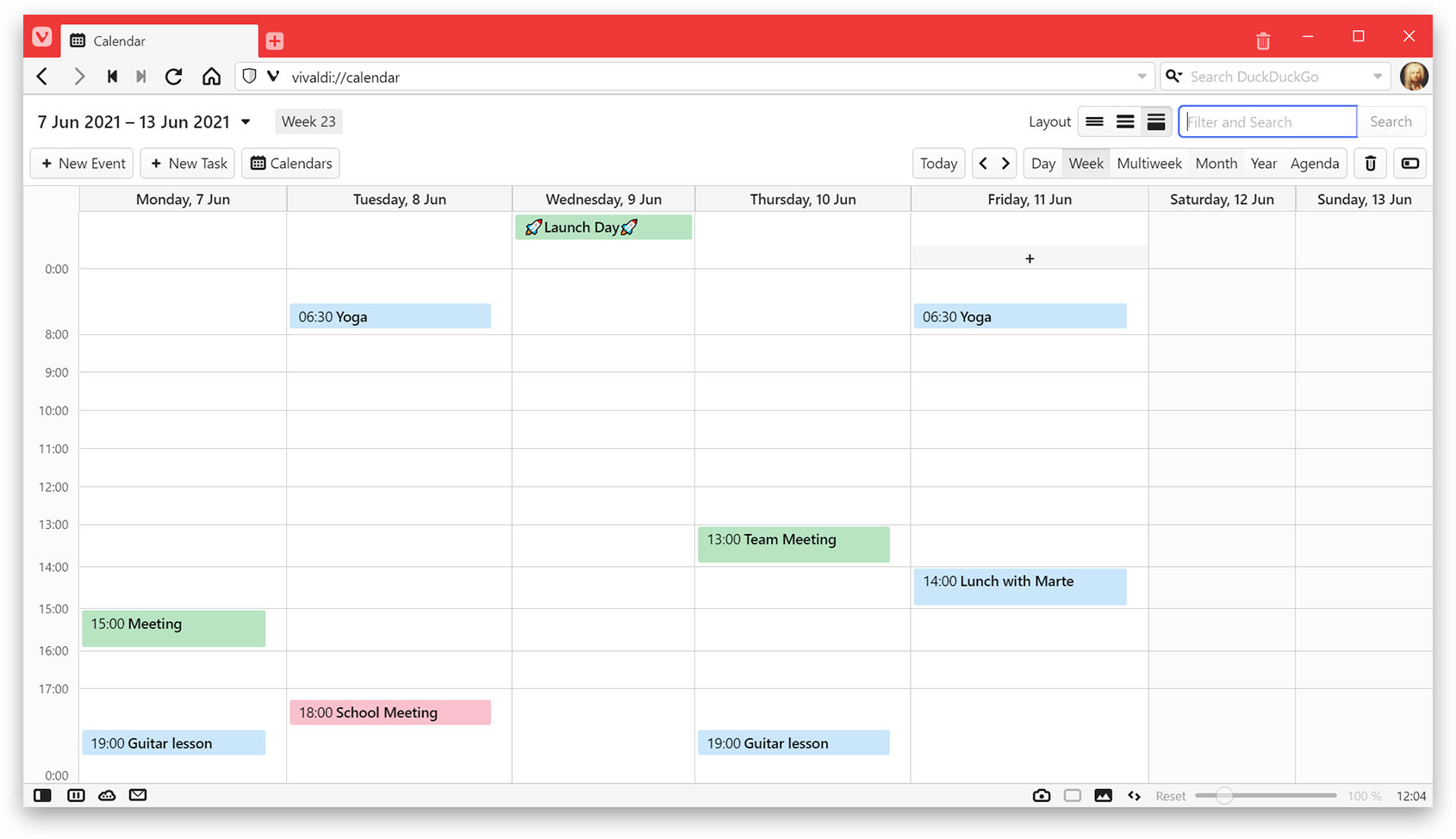1456x839 pixels.
Task: Toggle the task display switch near trash icon
Action: coord(1409,163)
